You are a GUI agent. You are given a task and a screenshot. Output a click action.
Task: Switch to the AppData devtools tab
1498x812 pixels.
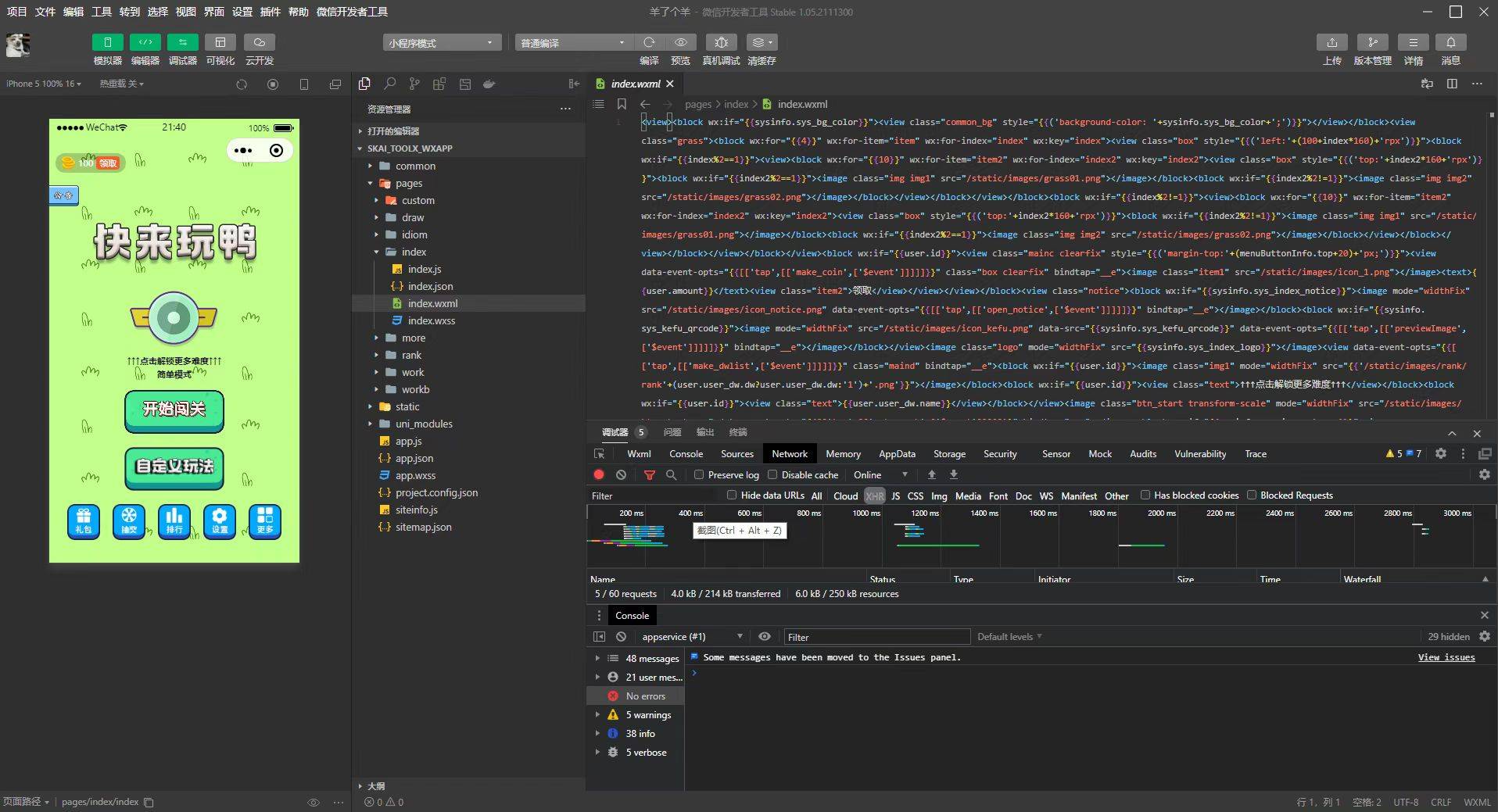coord(897,453)
